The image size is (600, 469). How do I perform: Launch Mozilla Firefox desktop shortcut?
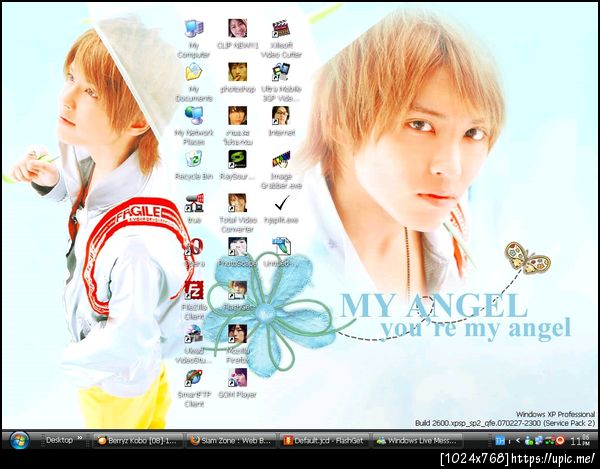click(x=238, y=334)
